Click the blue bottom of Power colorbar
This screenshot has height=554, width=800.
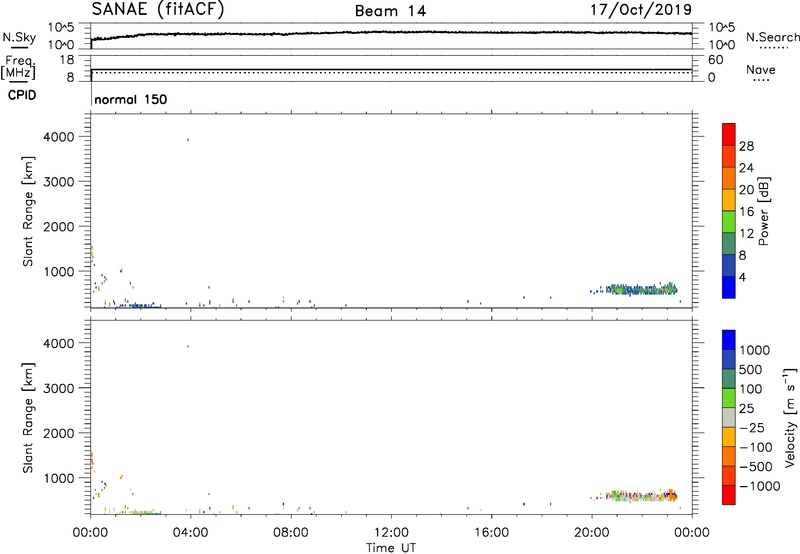(729, 287)
